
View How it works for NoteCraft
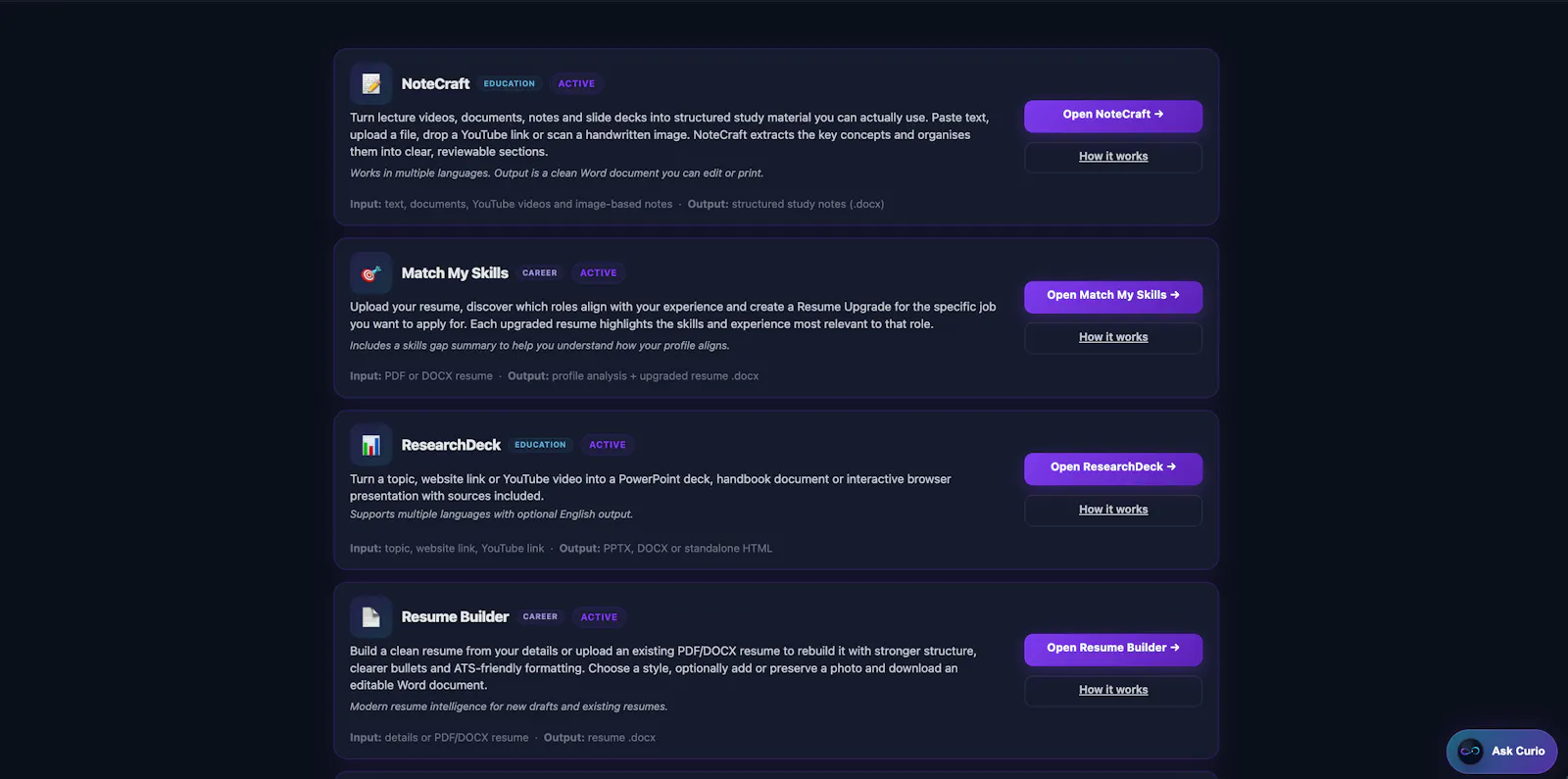1113,157
